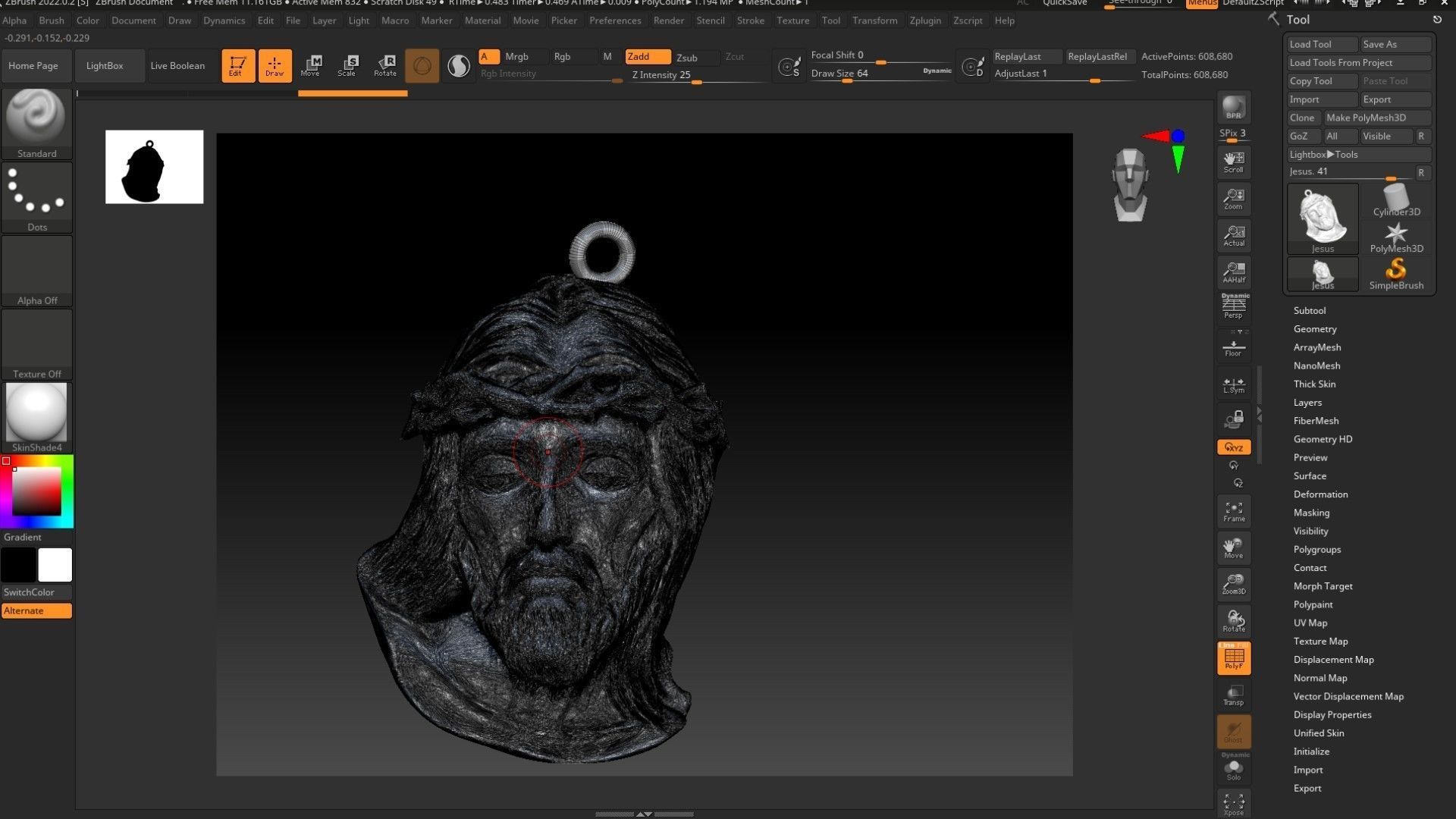Click the Zoom canvas icon
This screenshot has width=1456, height=819.
[x=1234, y=199]
